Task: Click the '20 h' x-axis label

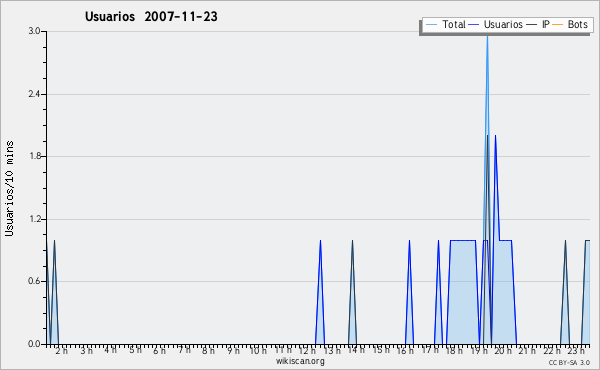Action: point(503,350)
